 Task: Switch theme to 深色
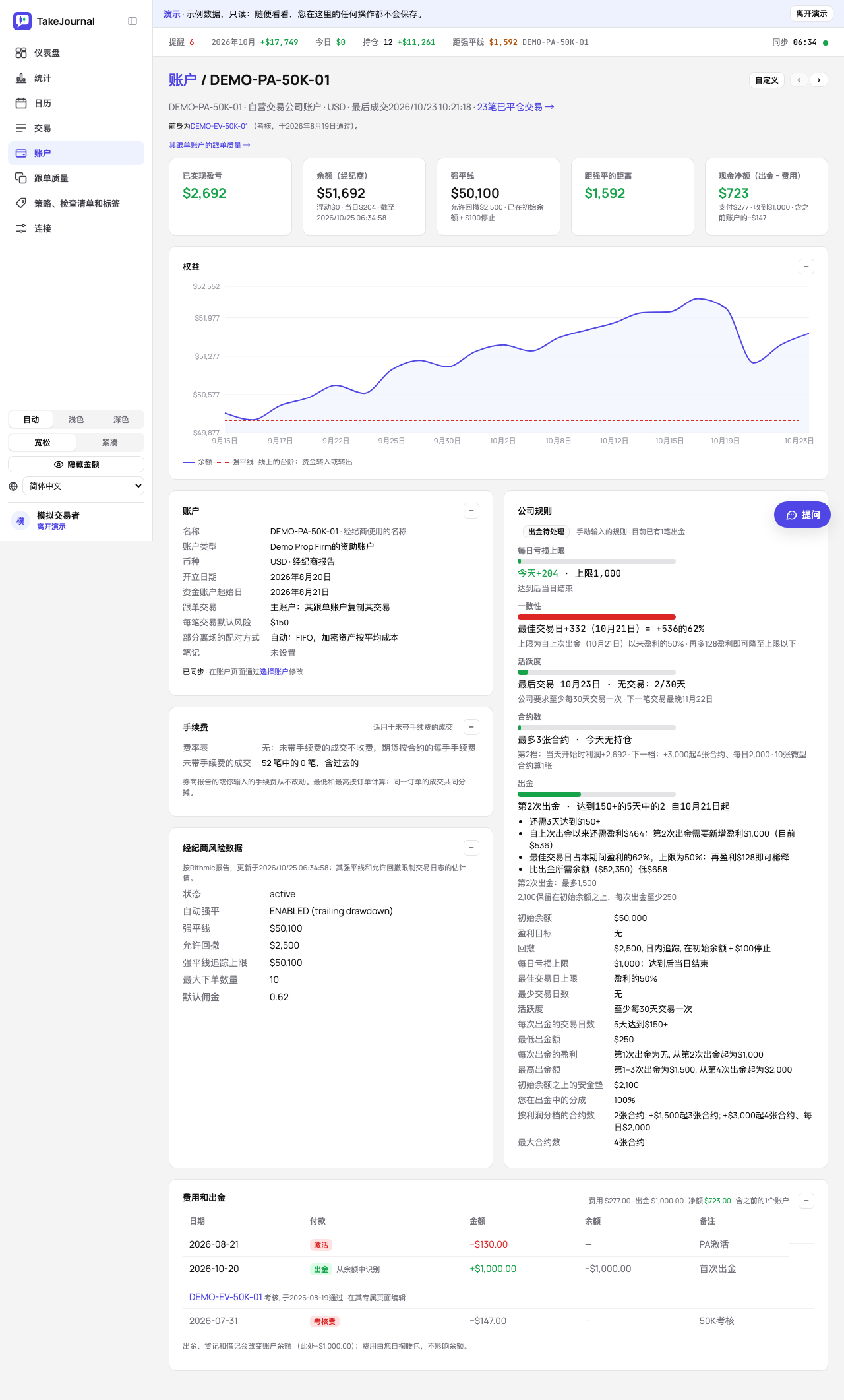coord(121,420)
